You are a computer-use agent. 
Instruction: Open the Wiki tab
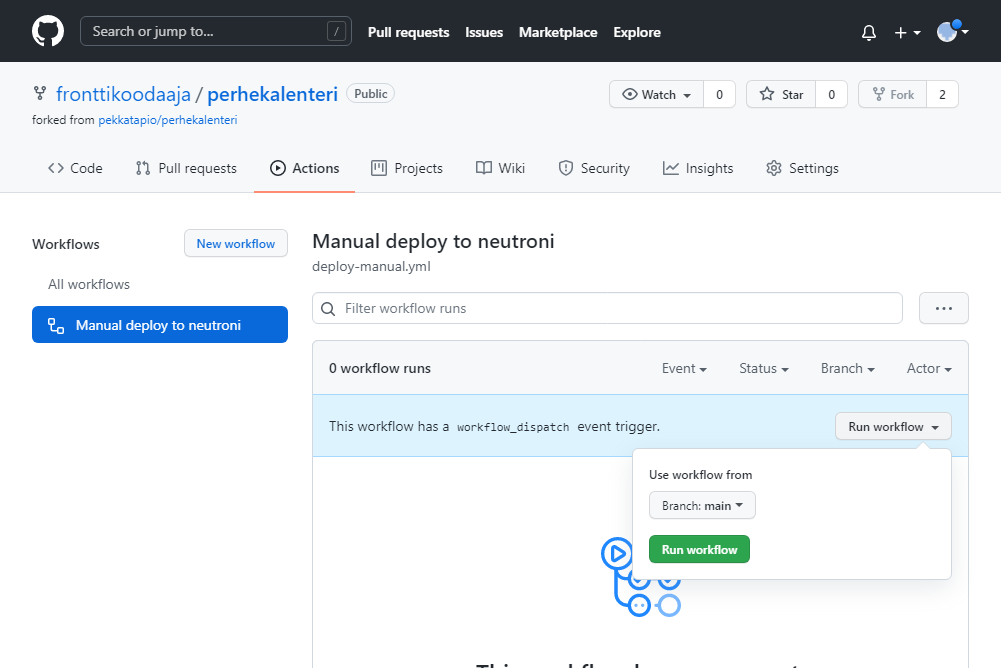point(500,169)
